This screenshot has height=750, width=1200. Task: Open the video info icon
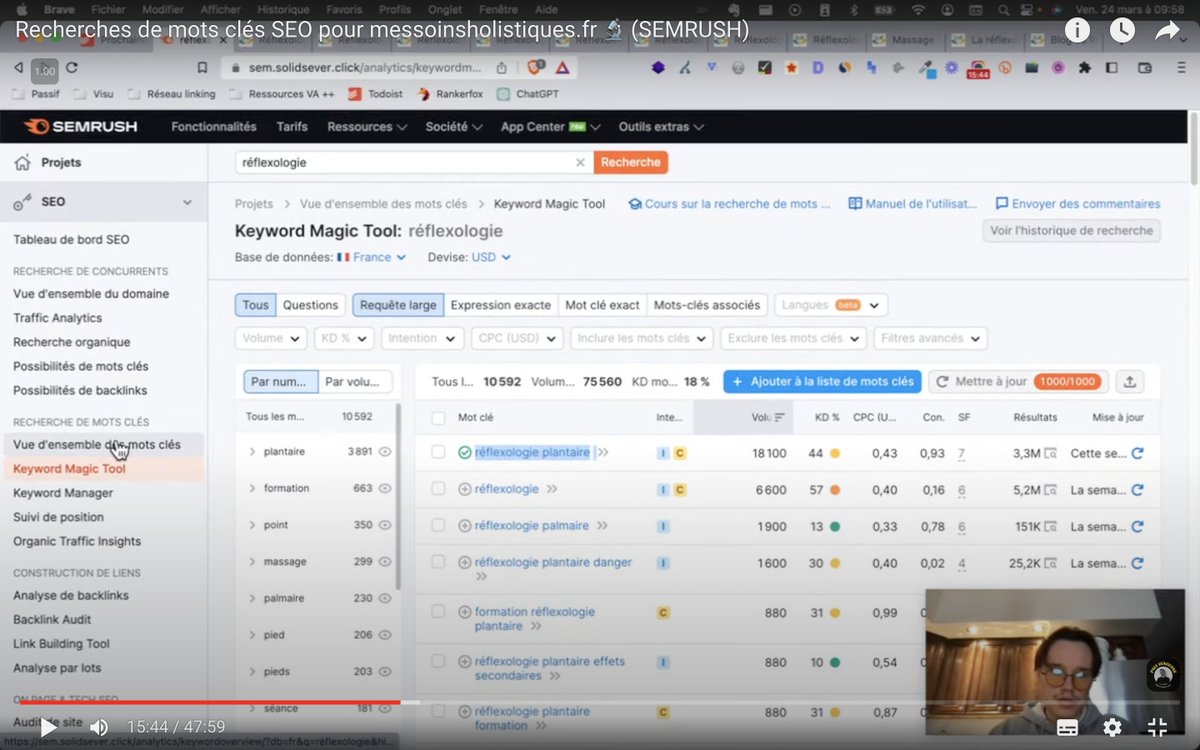coord(1077,30)
